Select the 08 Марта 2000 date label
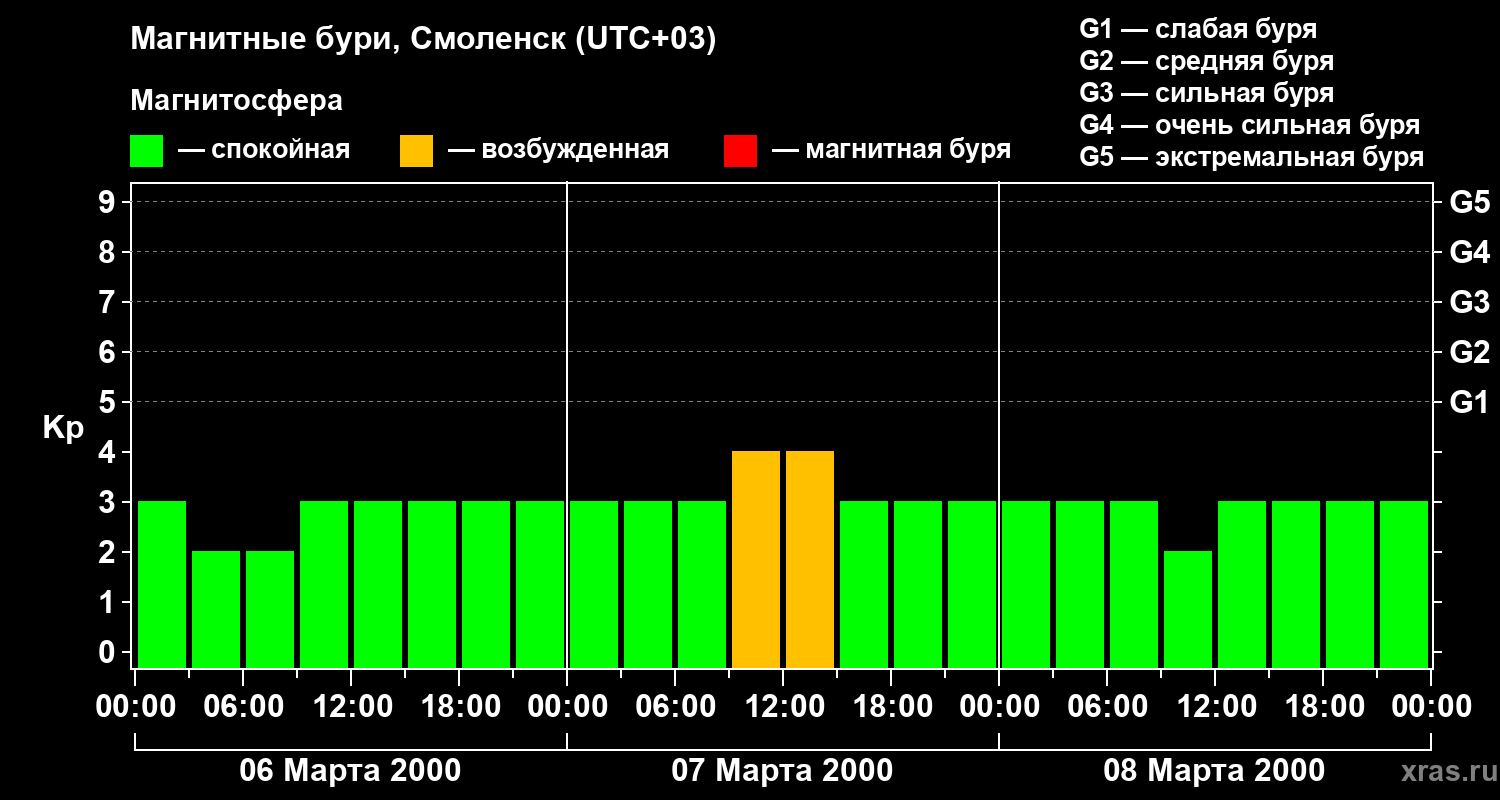Screen dimensions: 1500x800 pos(1214,771)
